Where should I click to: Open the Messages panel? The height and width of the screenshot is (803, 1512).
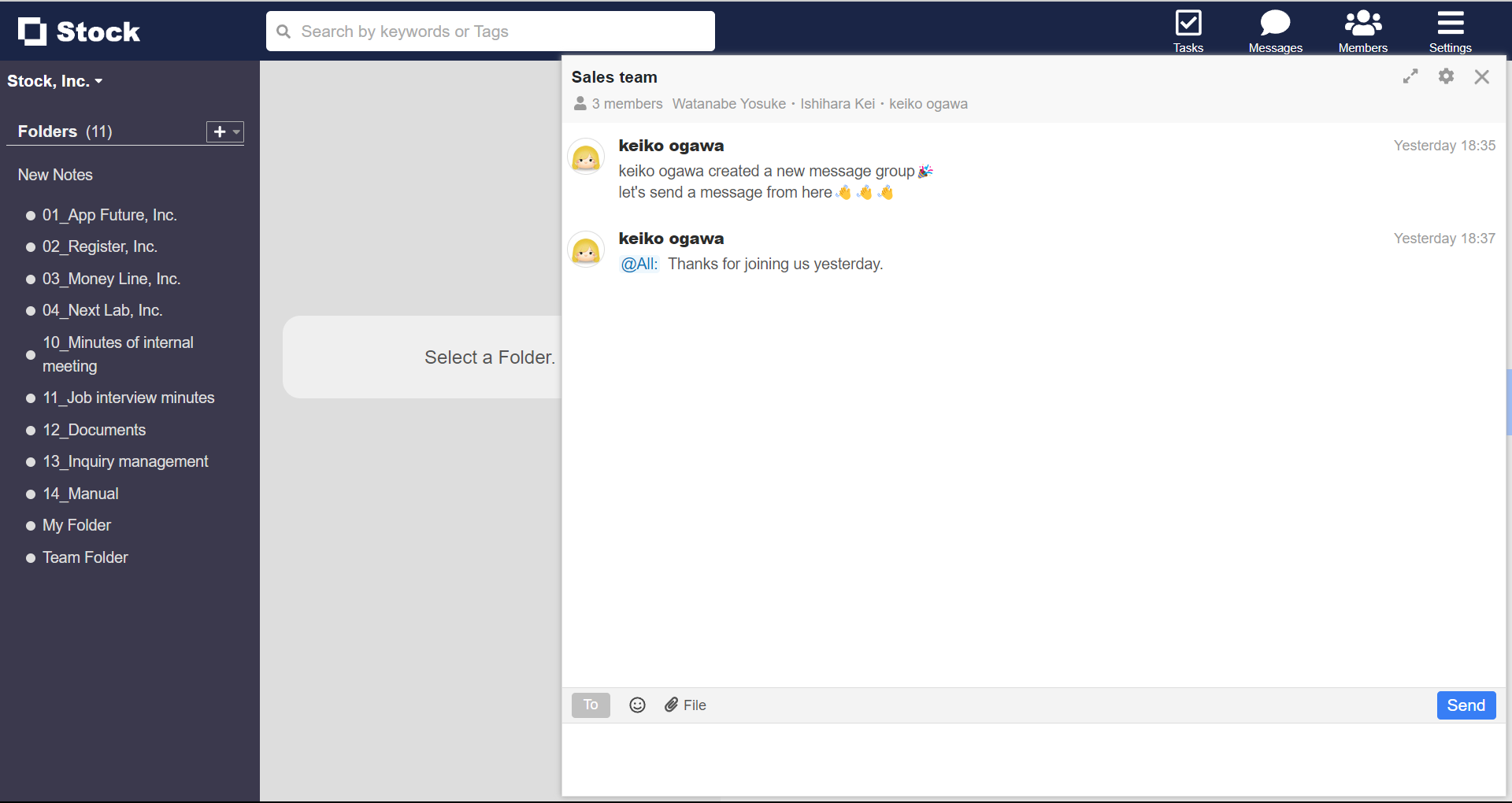click(1275, 31)
